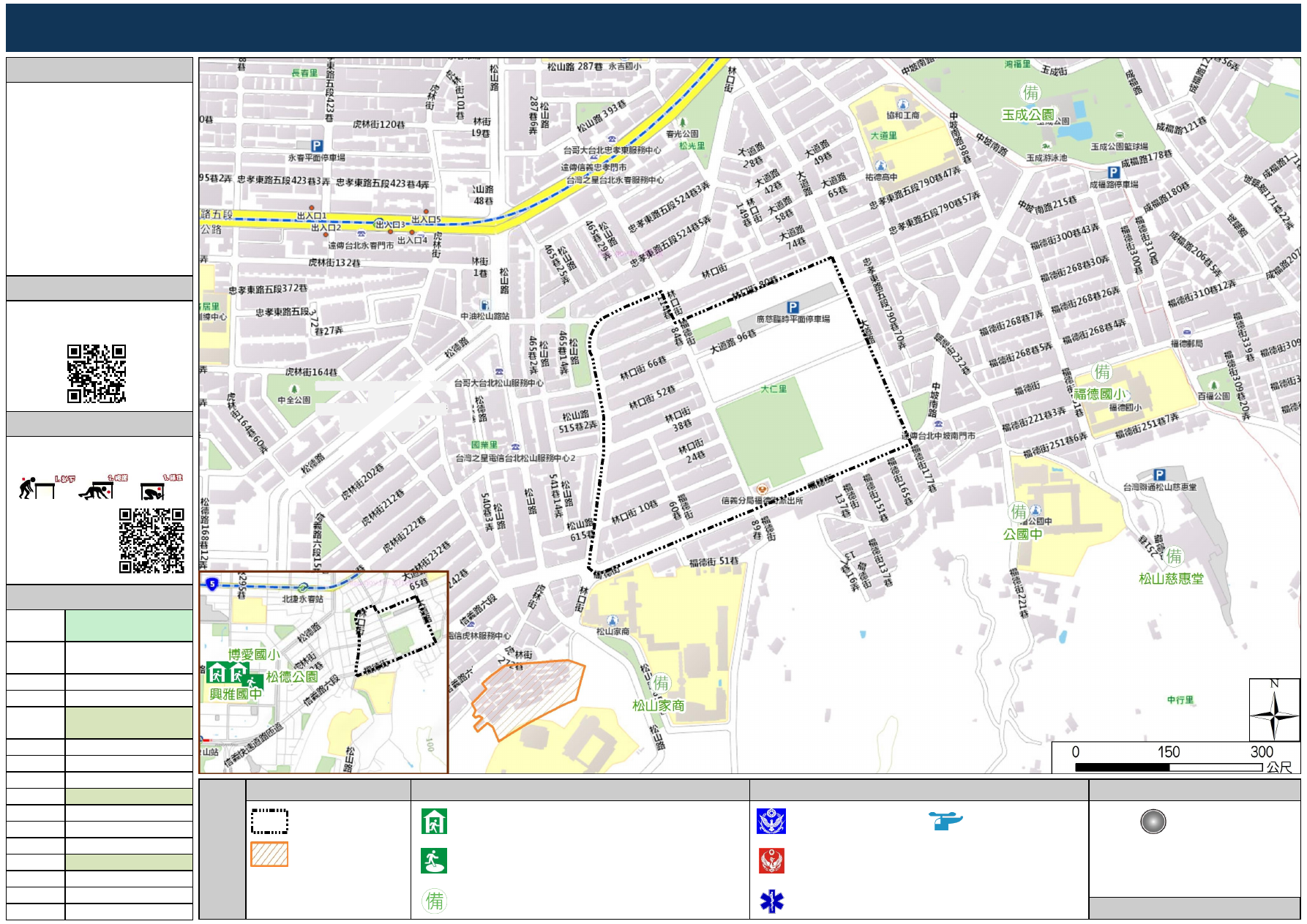
Task: Click the 備 marker above 福德國小
Action: [1102, 372]
